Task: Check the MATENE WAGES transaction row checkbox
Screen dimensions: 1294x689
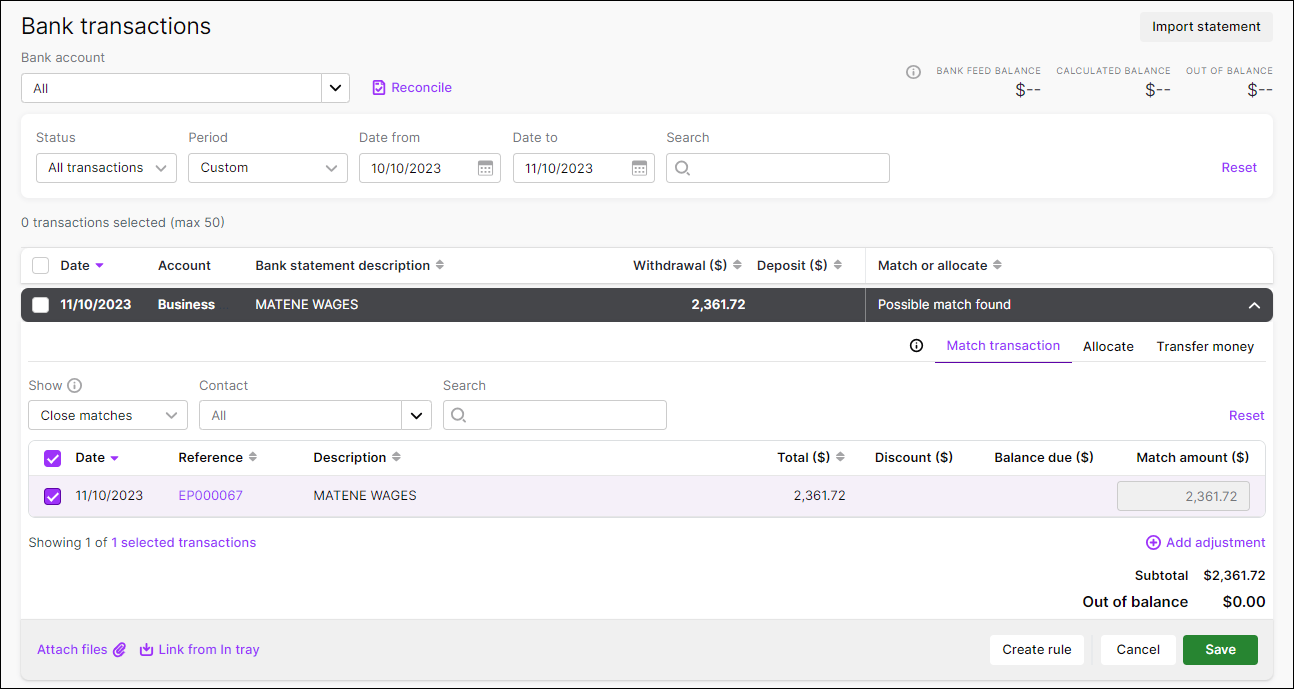Action: (x=40, y=304)
